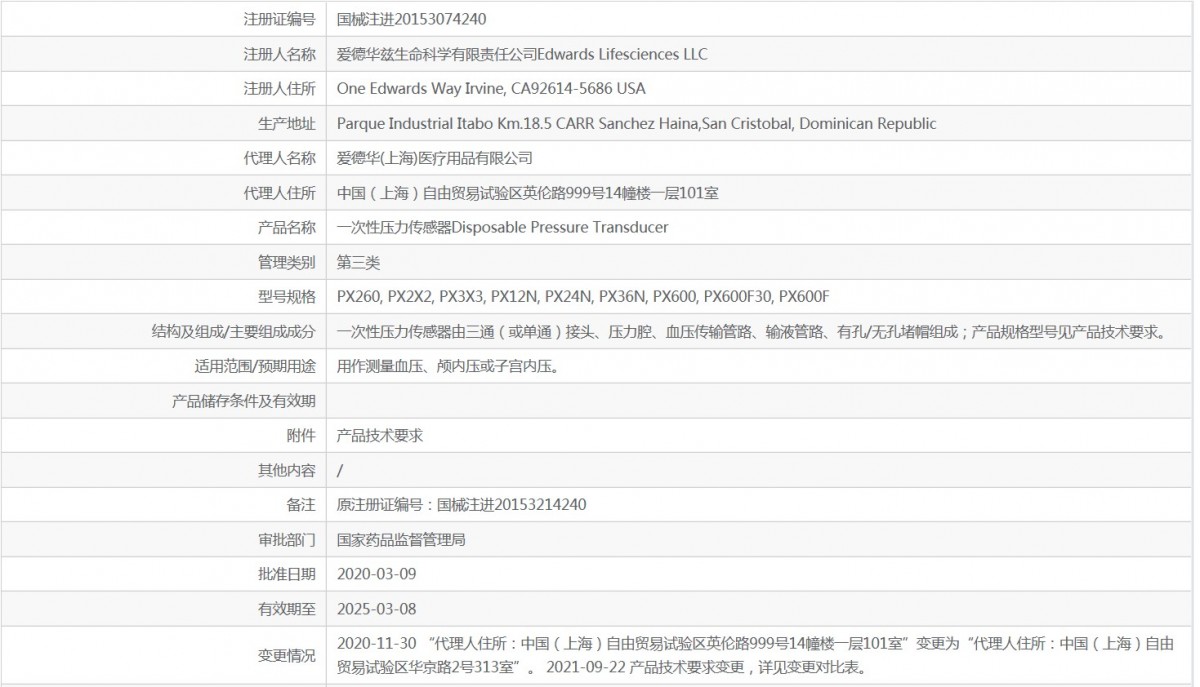Select the 备注 label cell

(x=301, y=505)
